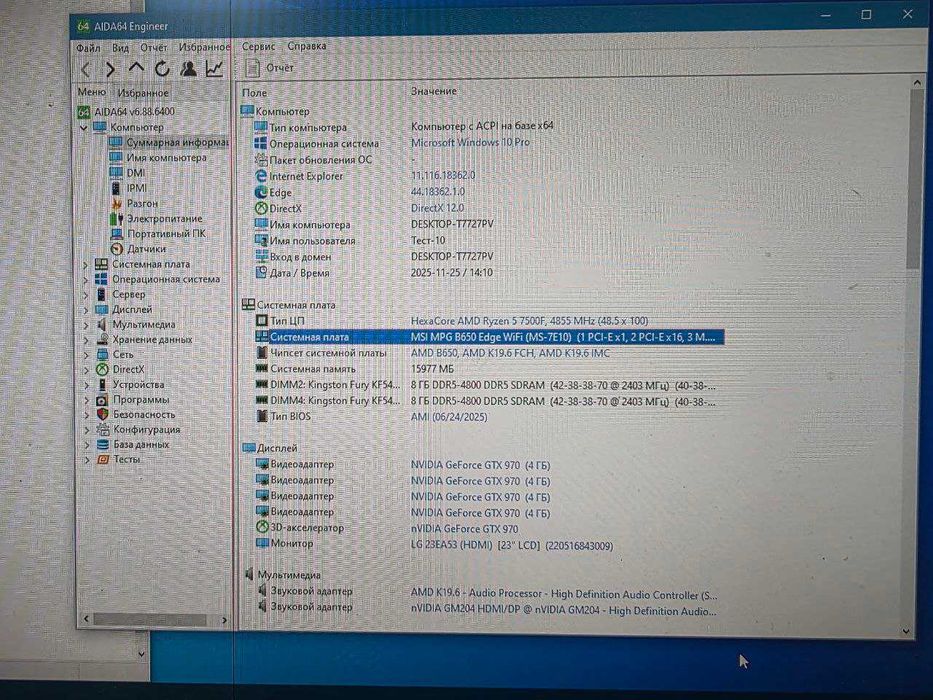Click the DIMM4 Kingston Fury row
This screenshot has height=700, width=933.
point(486,401)
